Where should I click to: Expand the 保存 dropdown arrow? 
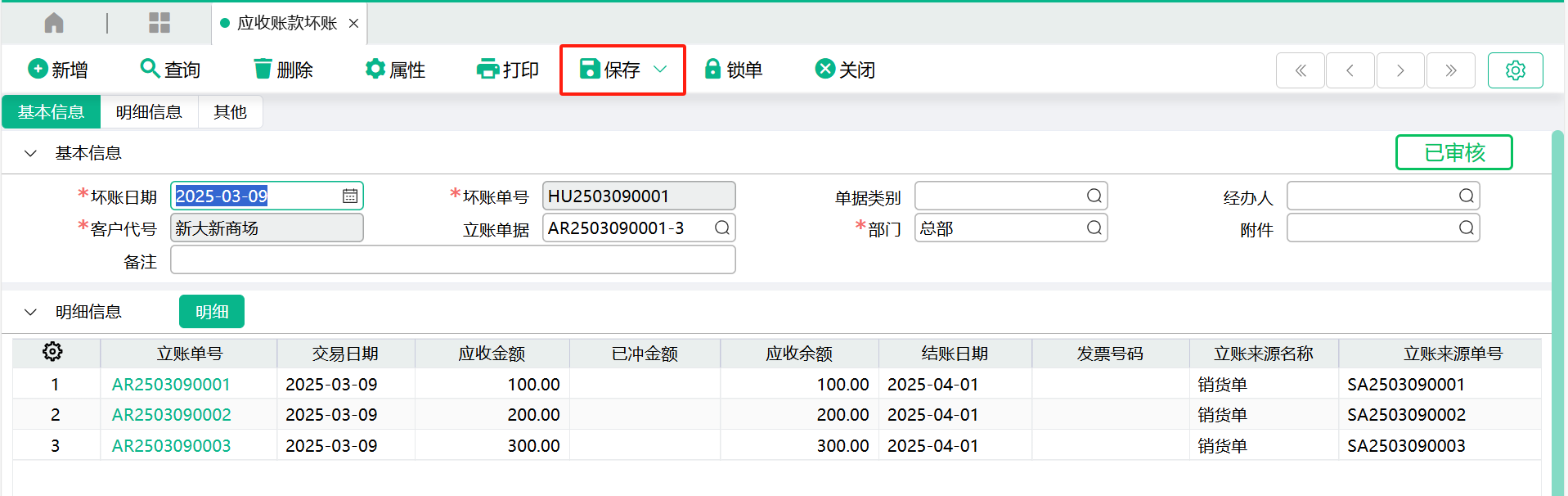(660, 70)
